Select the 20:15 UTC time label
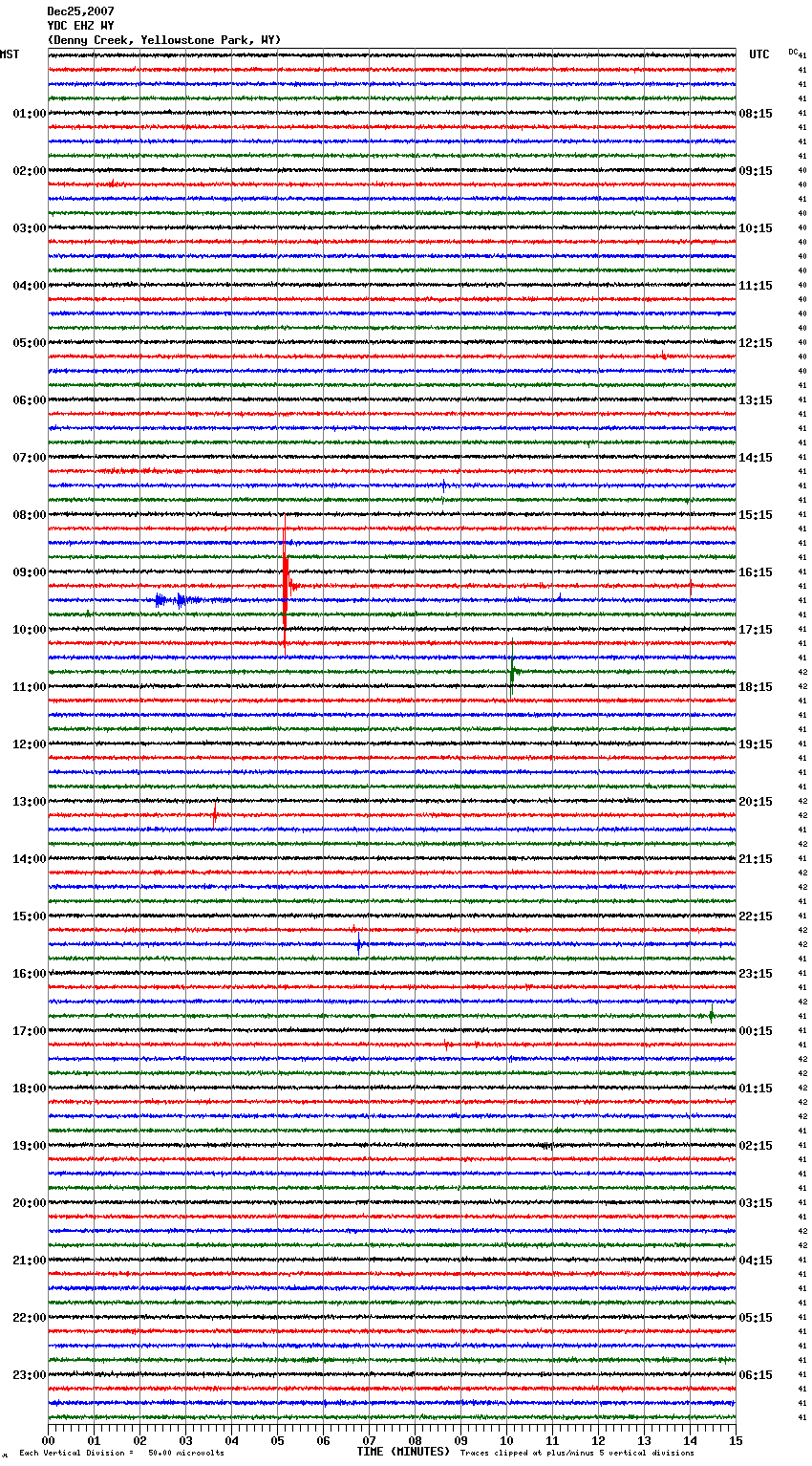This screenshot has height=1466, width=812. click(x=756, y=802)
